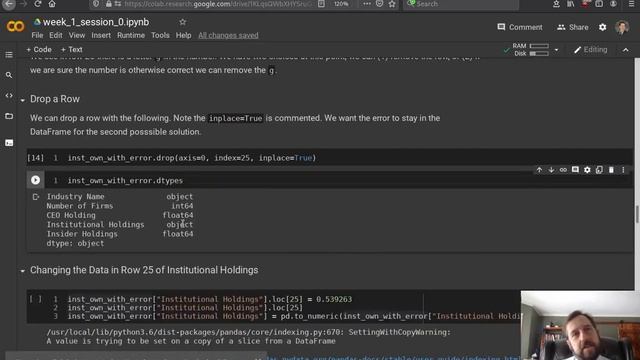
Task: Open the code snippets sidebar
Action: pyautogui.click(x=9, y=96)
